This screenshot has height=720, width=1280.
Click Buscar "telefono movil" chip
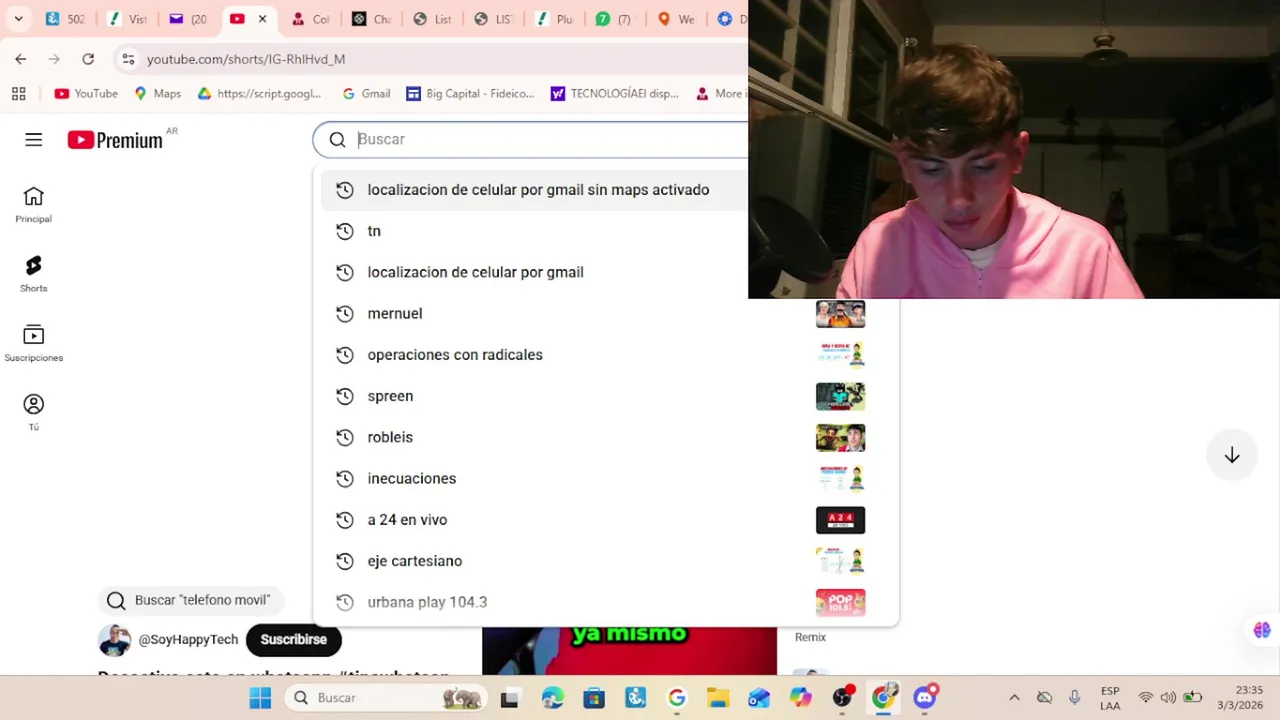tap(191, 600)
